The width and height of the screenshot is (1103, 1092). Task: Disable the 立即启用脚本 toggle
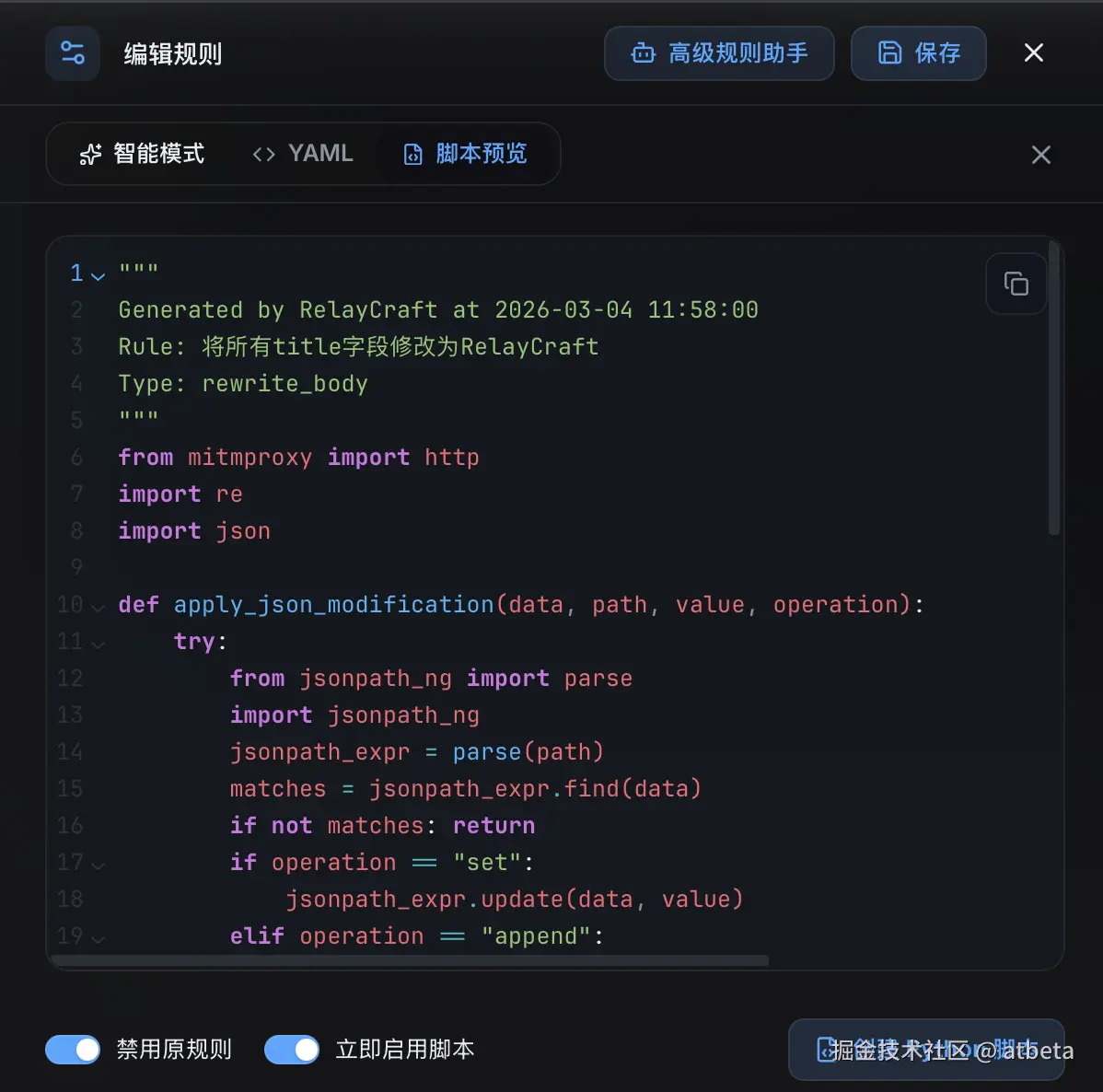pos(292,1050)
